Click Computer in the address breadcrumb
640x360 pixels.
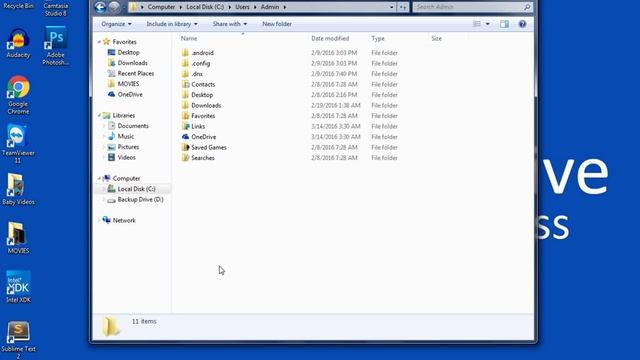[161, 7]
